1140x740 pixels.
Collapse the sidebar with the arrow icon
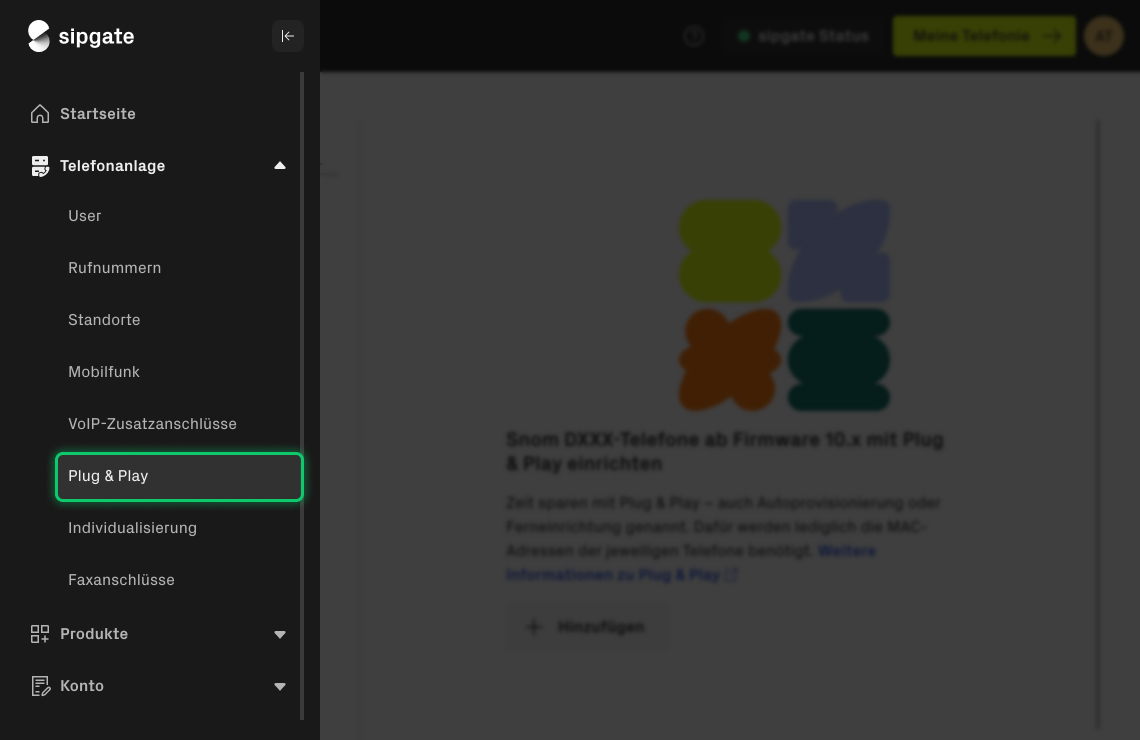click(288, 36)
